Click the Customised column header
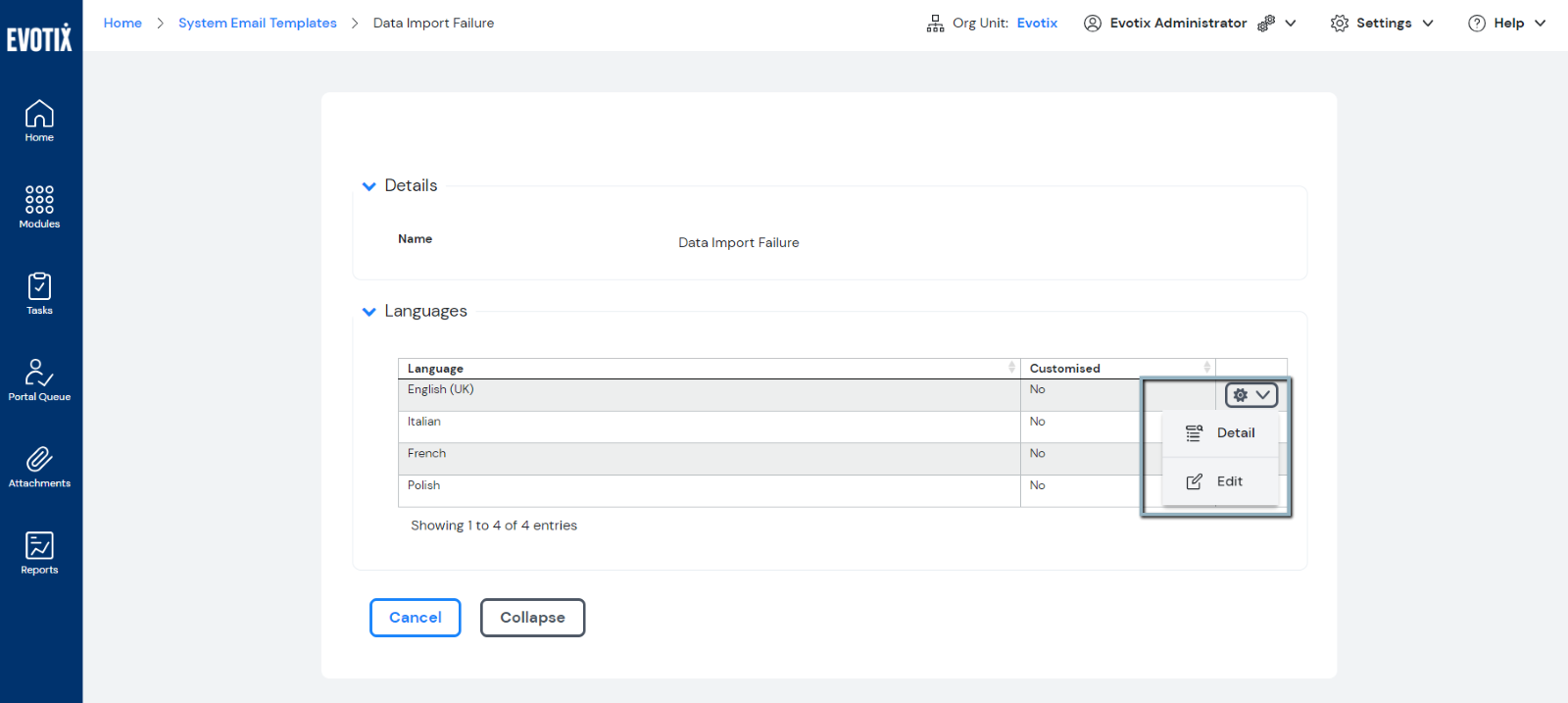This screenshot has width=1568, height=703. coord(1118,369)
